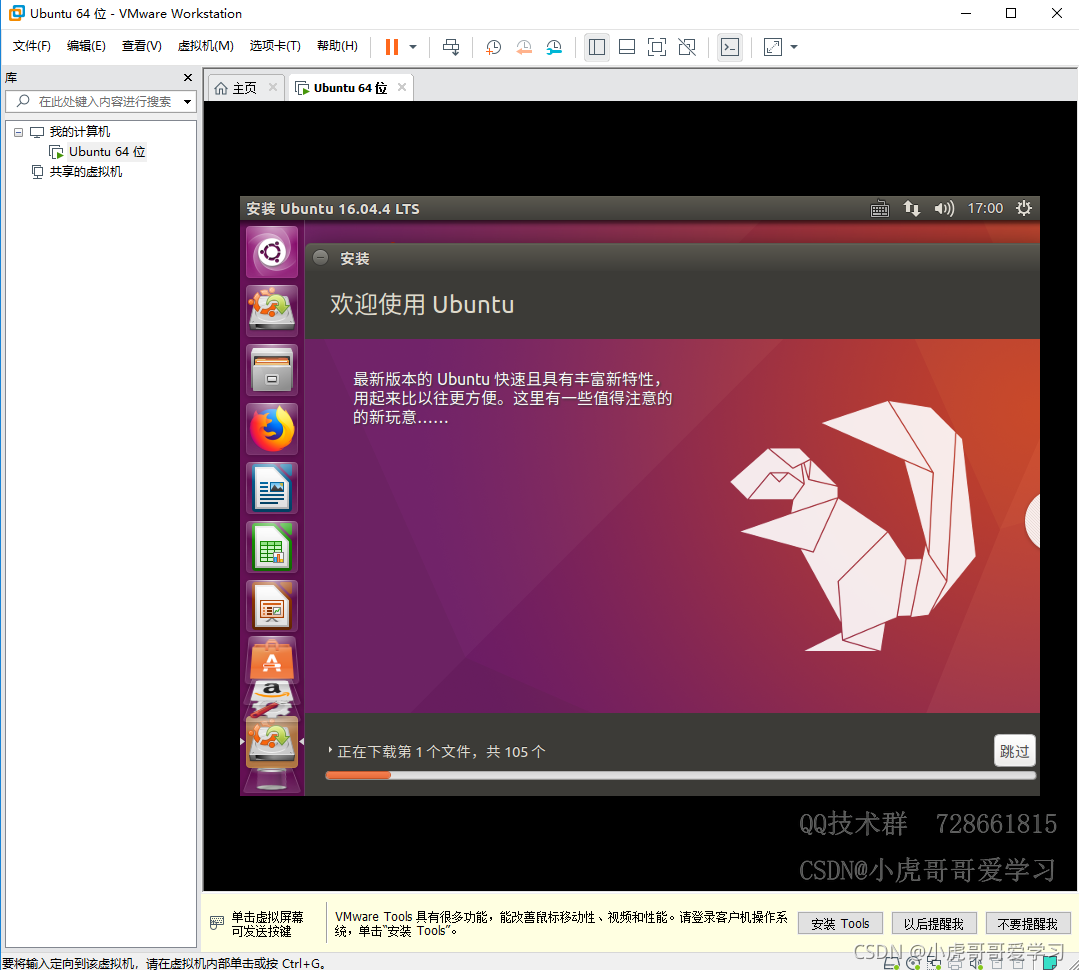Revert to previous snapshot icon
Viewport: 1079px width, 970px height.
pyautogui.click(x=524, y=47)
